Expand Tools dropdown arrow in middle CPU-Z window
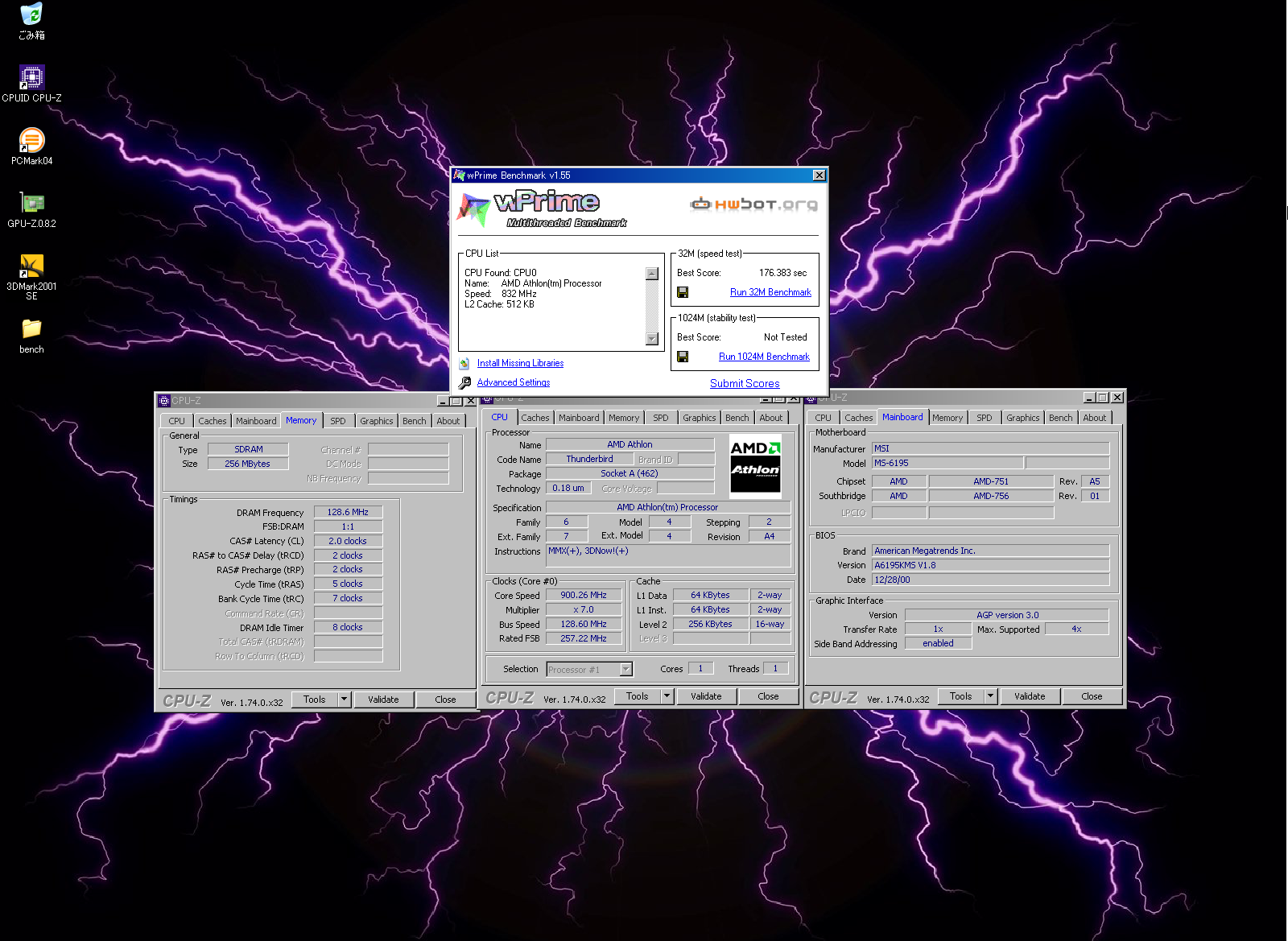The width and height of the screenshot is (1288, 941). 667,696
